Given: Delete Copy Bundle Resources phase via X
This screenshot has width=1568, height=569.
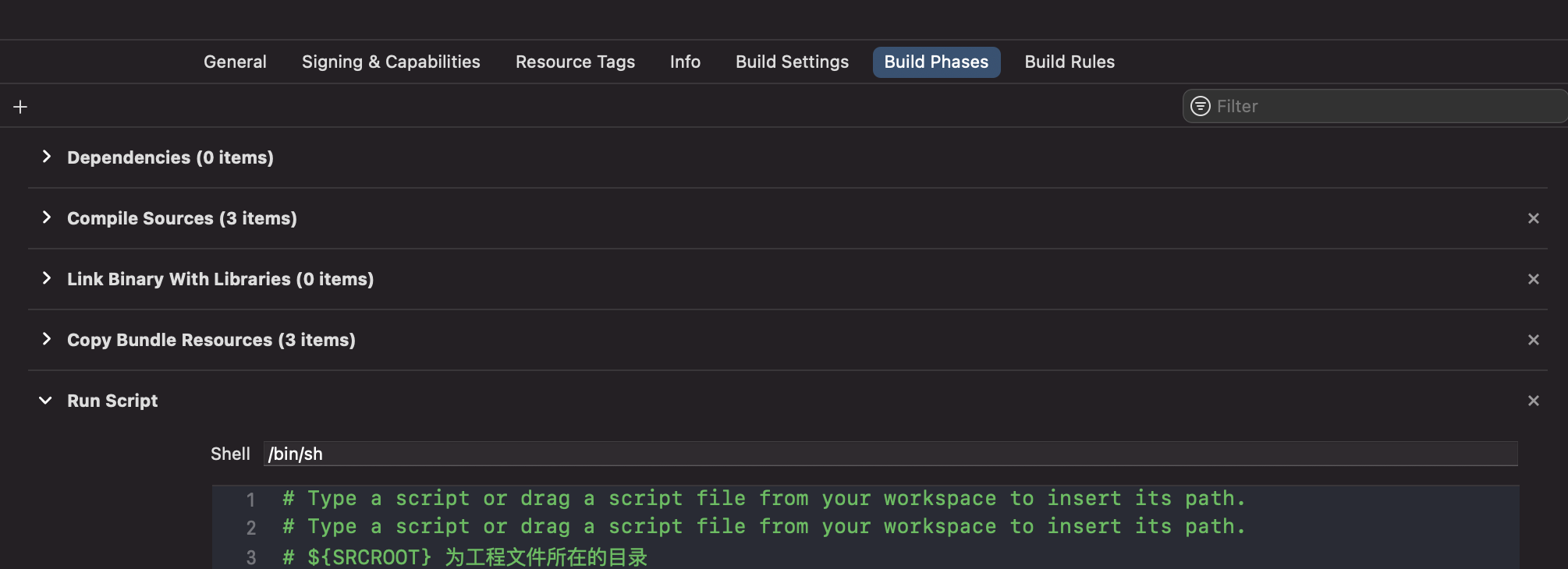Looking at the screenshot, I should point(1533,340).
